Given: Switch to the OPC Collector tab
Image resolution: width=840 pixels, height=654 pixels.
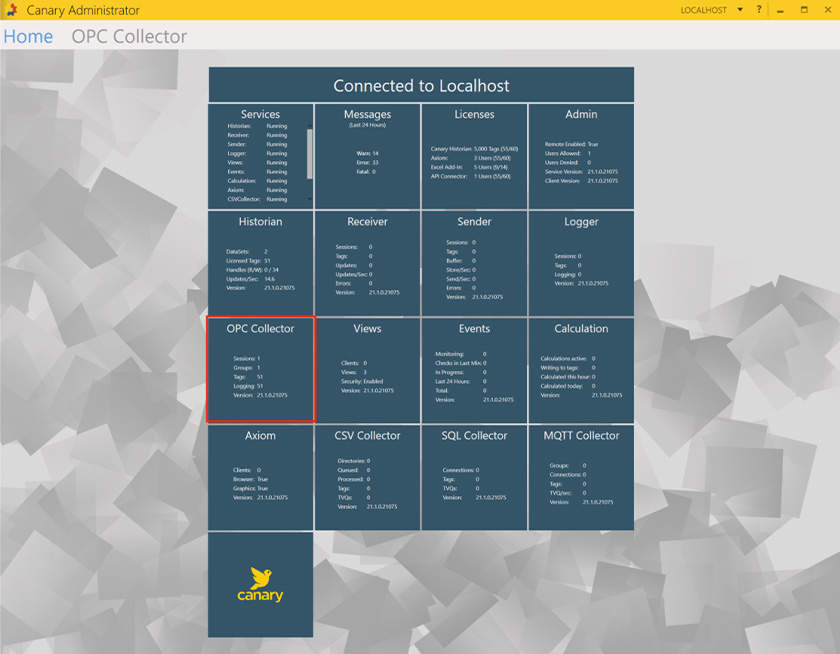Looking at the screenshot, I should (x=129, y=36).
